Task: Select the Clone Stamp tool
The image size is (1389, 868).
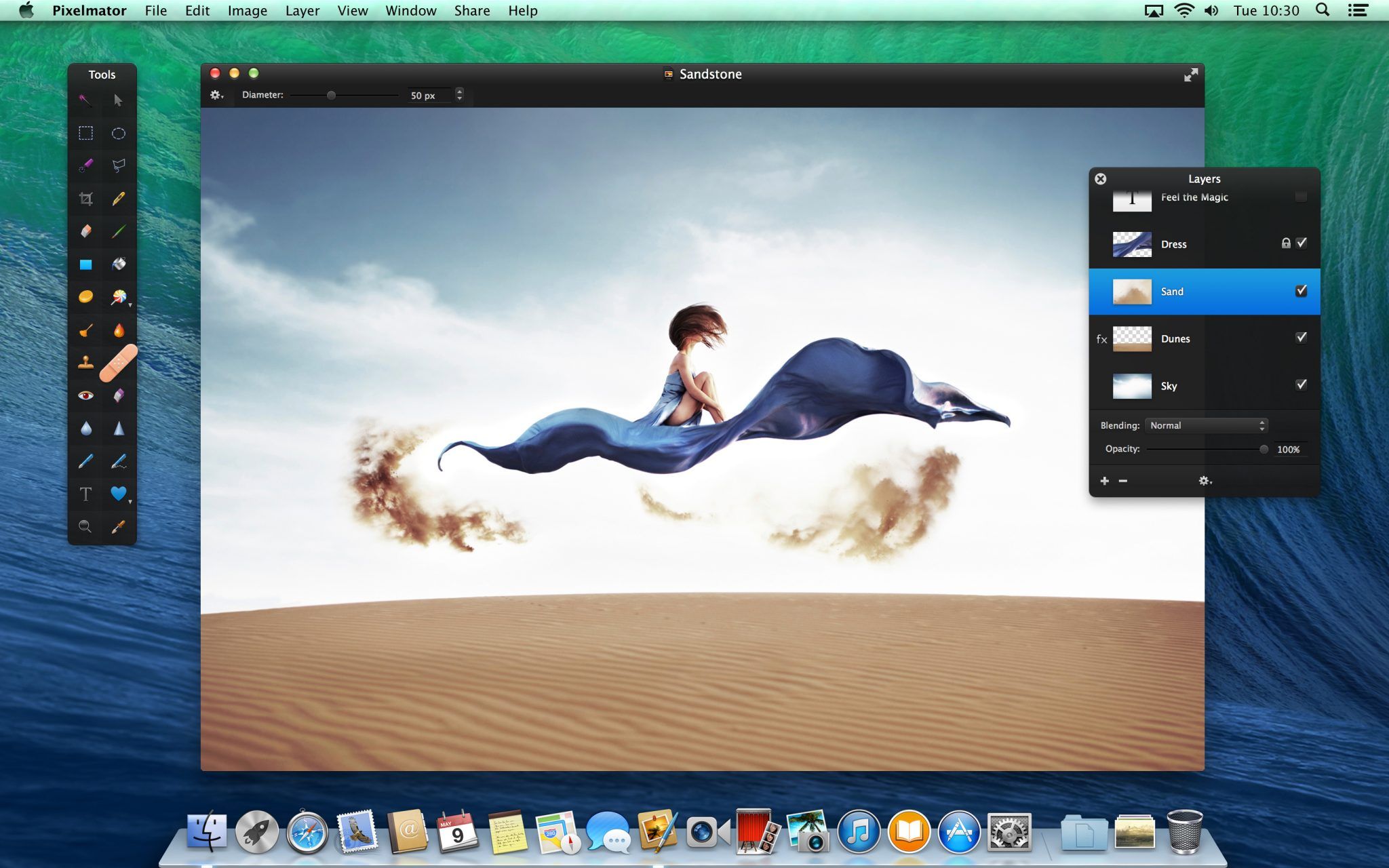Action: pyautogui.click(x=85, y=363)
